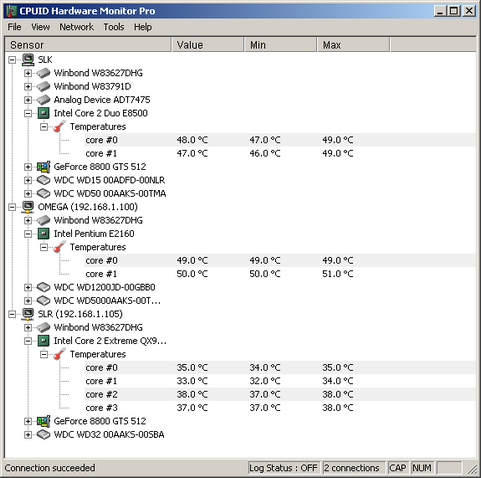
Task: Click the SLR network computer icon
Action: coord(28,314)
